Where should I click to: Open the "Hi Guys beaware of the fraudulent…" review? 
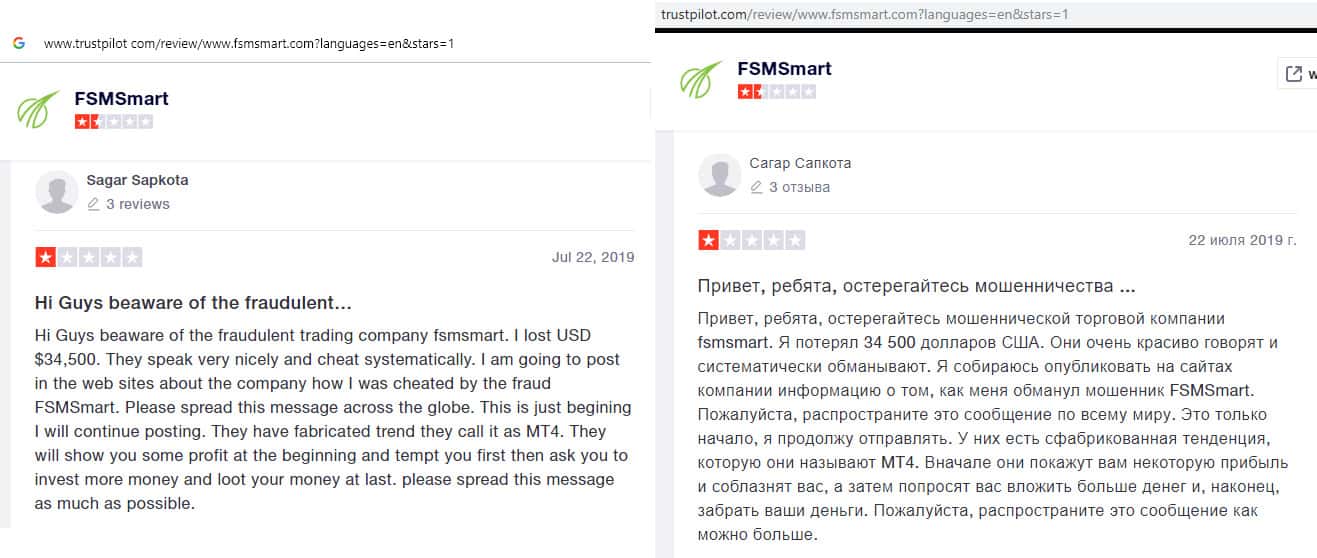[x=193, y=302]
